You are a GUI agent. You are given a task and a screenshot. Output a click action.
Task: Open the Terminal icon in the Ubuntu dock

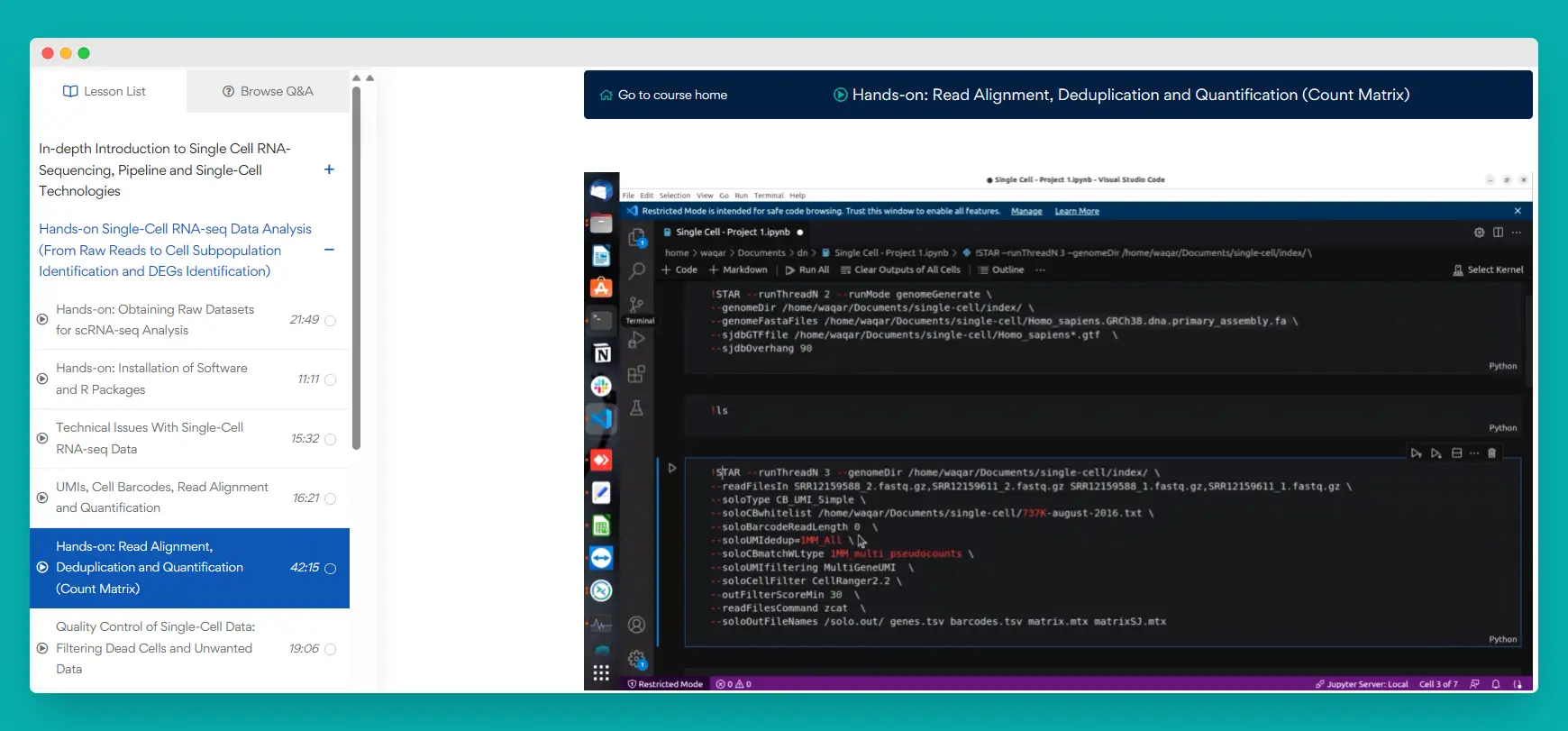point(601,320)
